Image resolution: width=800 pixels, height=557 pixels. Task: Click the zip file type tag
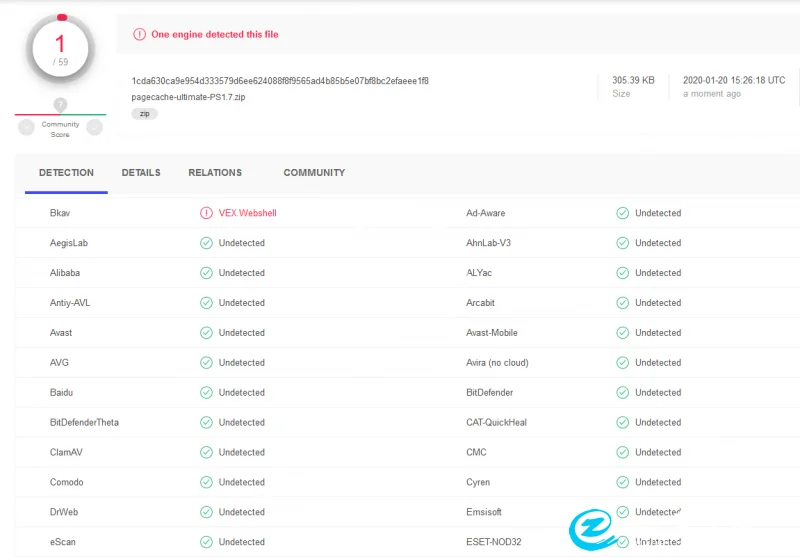point(144,114)
